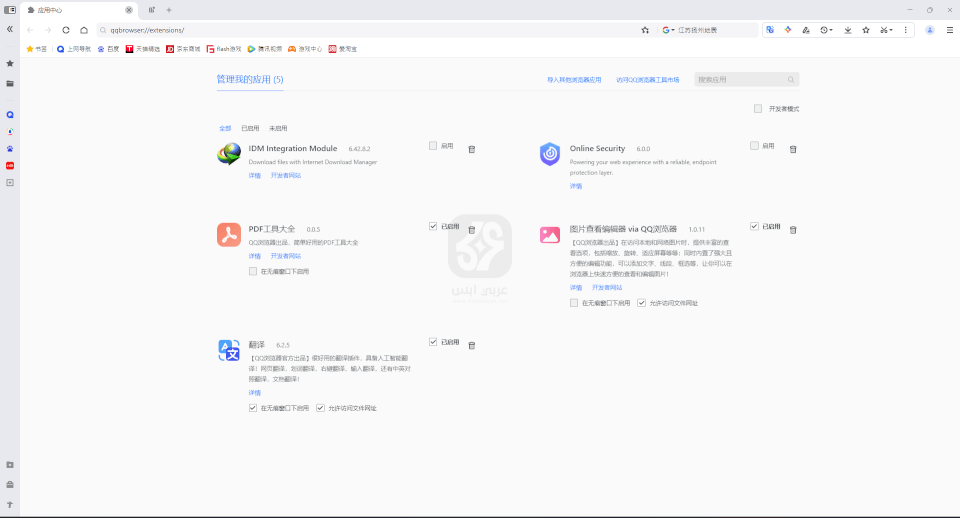
Task: Open the 百度 bookmark
Action: [x=108, y=49]
